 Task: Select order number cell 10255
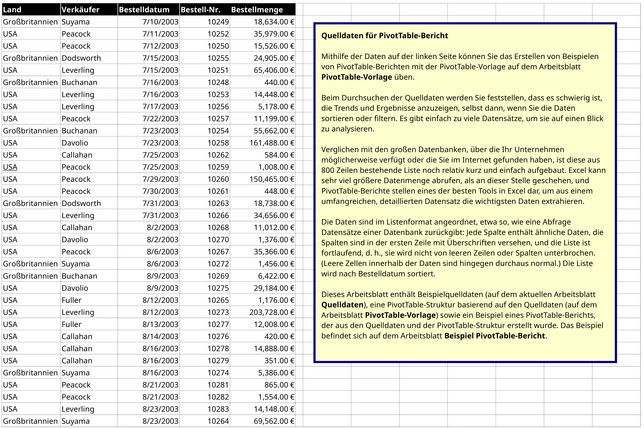(x=205, y=58)
